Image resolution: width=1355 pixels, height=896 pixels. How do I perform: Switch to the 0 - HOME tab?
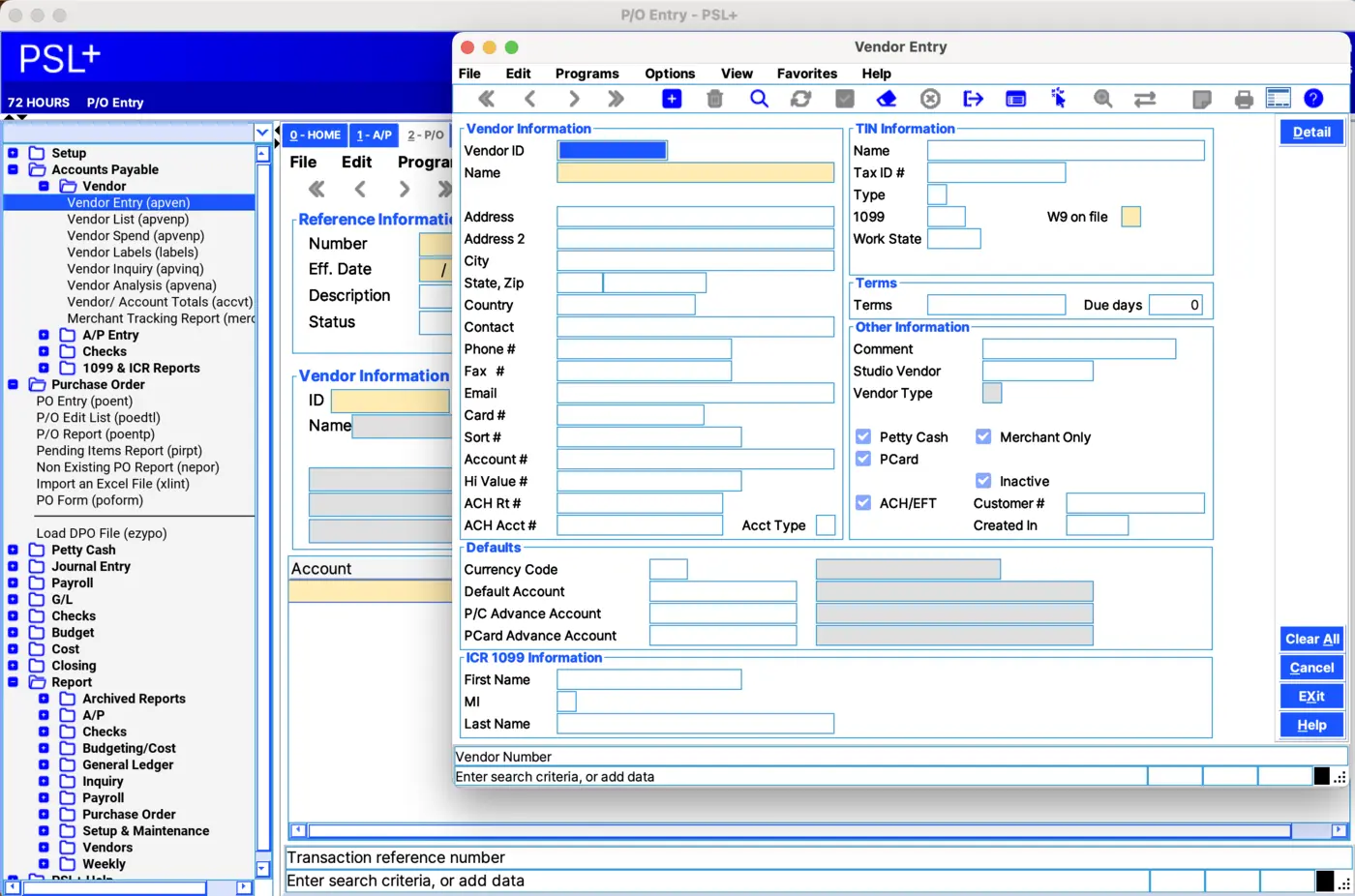[x=316, y=135]
